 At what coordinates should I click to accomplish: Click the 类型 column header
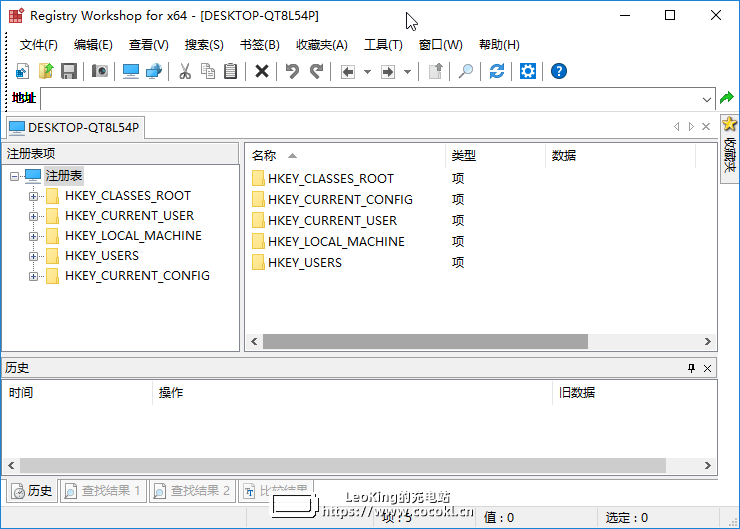(x=495, y=156)
